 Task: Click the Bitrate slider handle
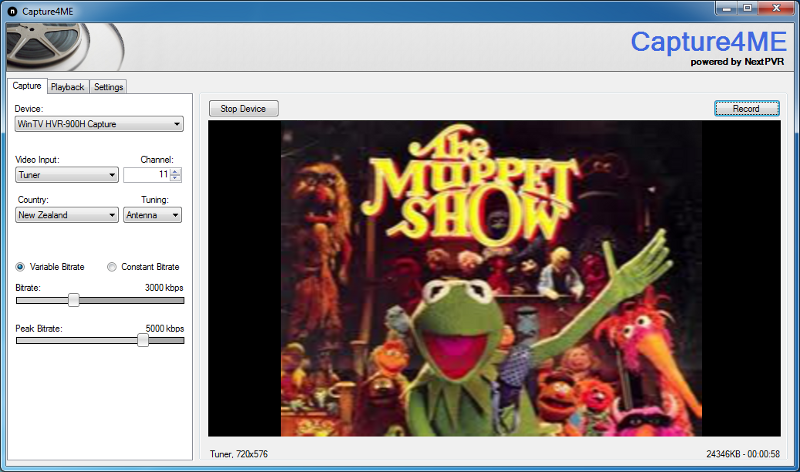click(x=73, y=300)
